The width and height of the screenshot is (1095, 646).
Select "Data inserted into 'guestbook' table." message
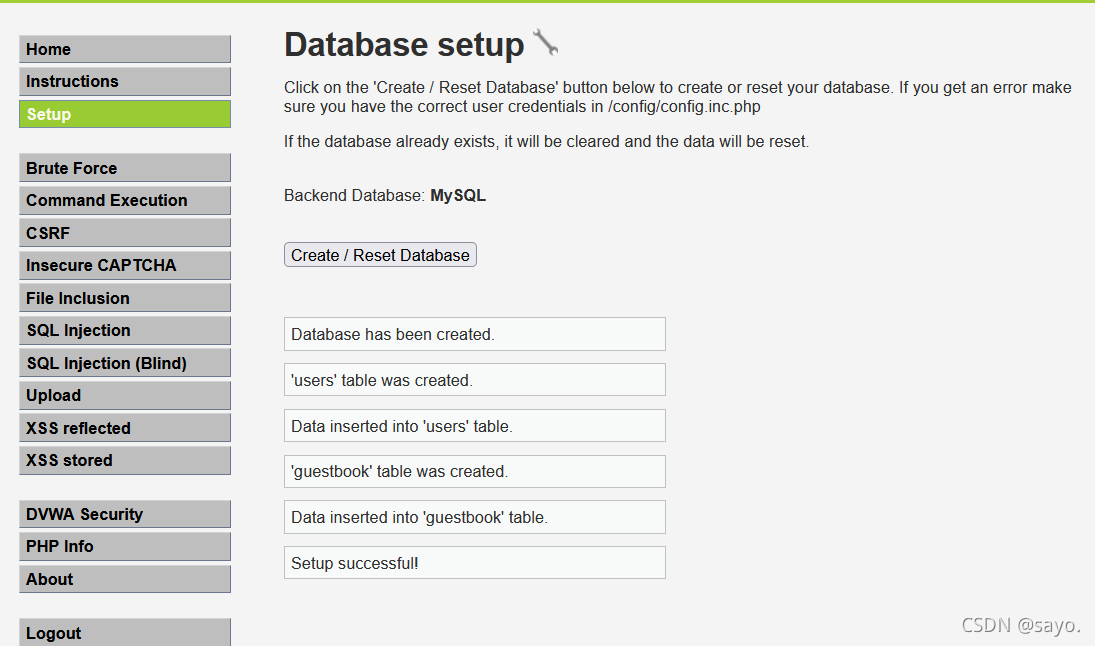475,517
